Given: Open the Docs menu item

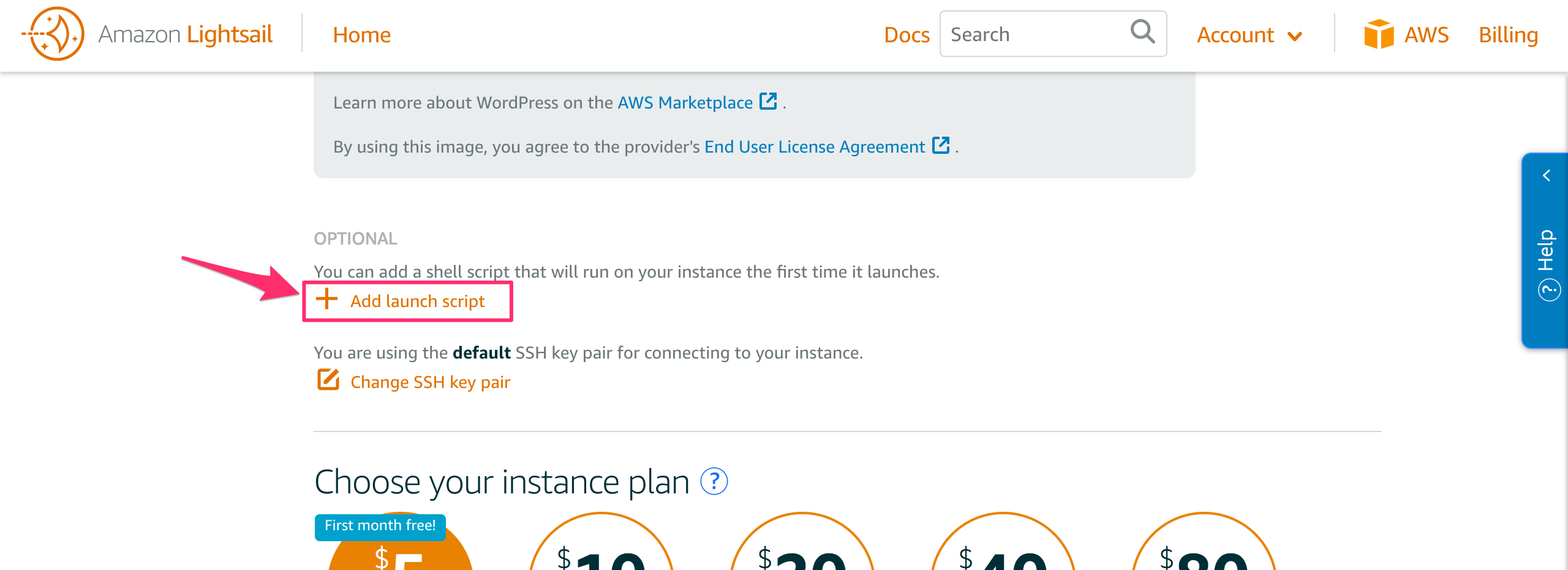Looking at the screenshot, I should point(907,35).
